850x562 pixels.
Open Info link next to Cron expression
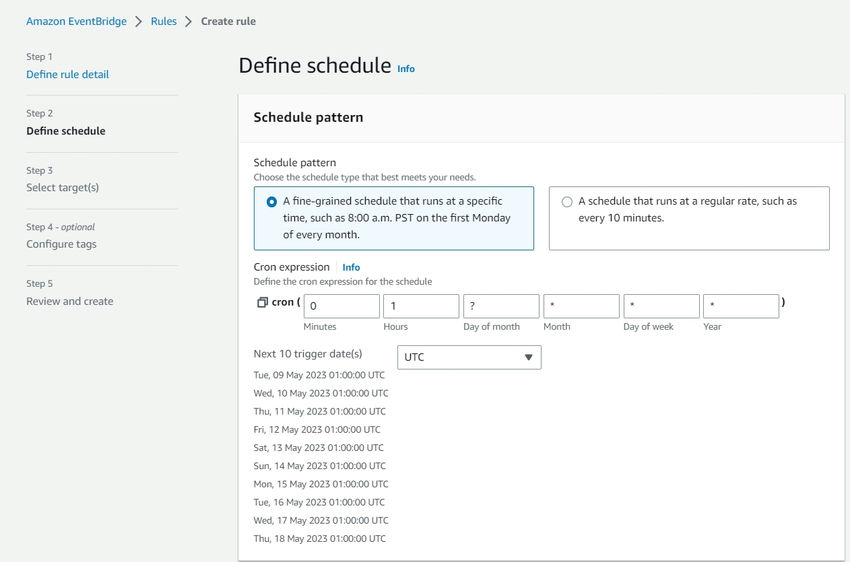pos(351,267)
